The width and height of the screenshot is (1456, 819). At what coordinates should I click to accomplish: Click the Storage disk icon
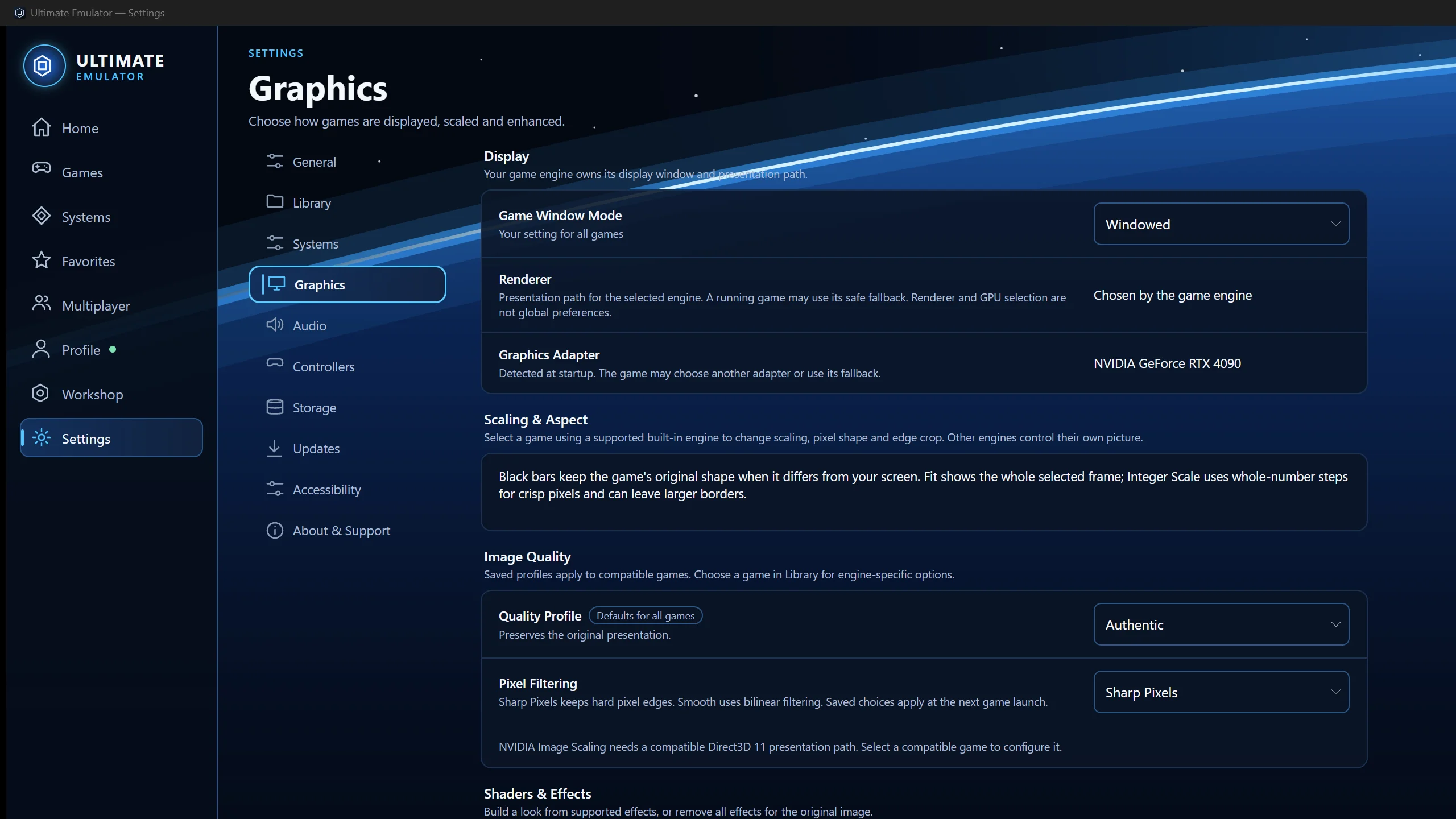[275, 407]
